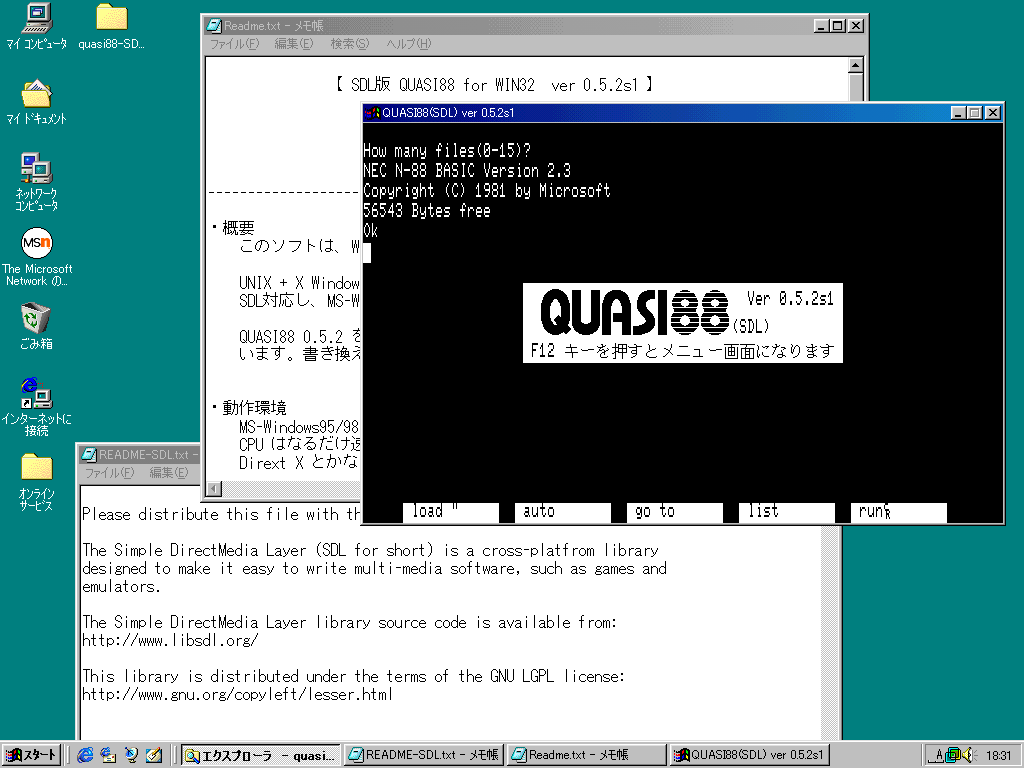This screenshot has width=1024, height=768.
Task: Click 'Copyright (C) 1981 by Microsoft' line
Action: pyautogui.click(x=487, y=191)
